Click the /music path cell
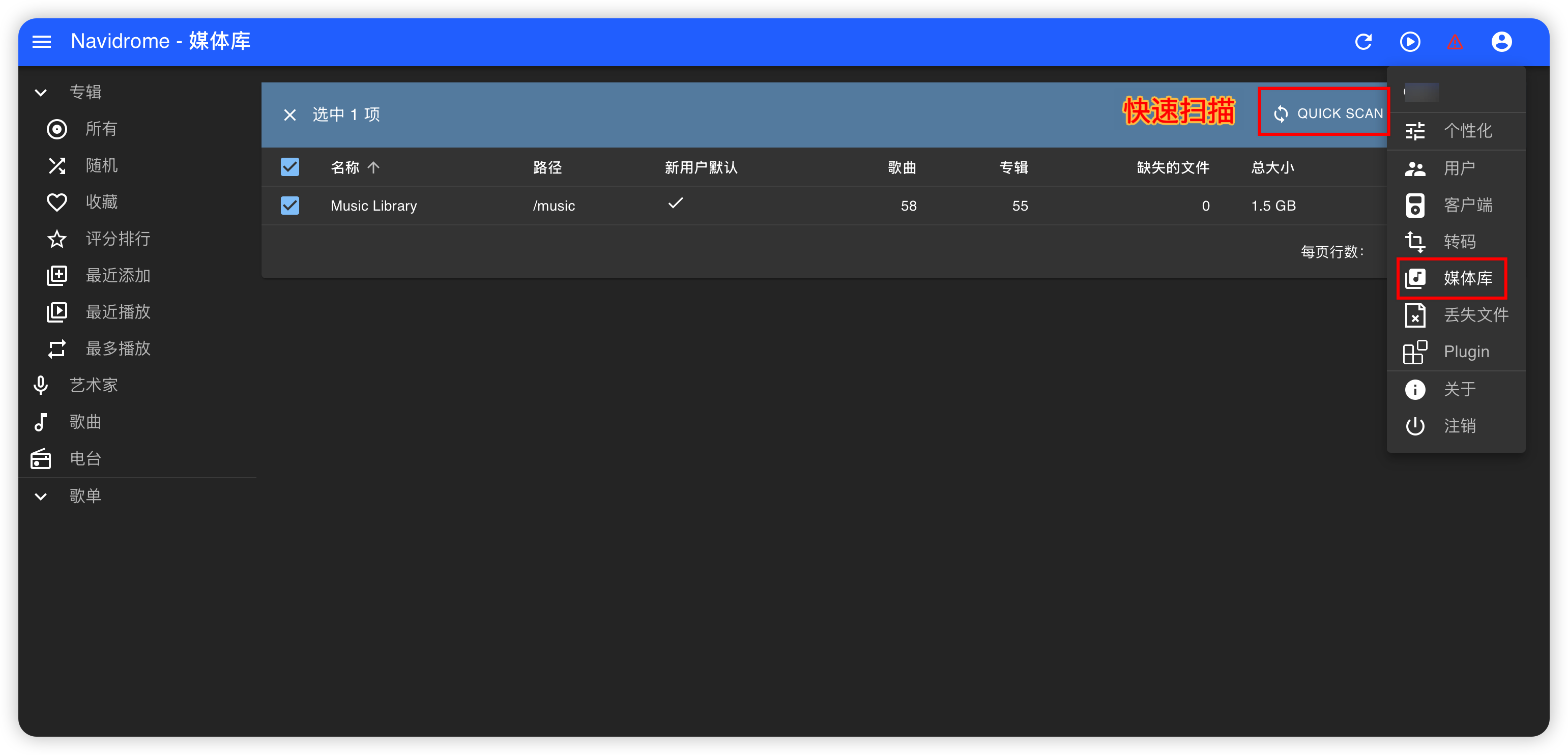1568x755 pixels. click(554, 206)
